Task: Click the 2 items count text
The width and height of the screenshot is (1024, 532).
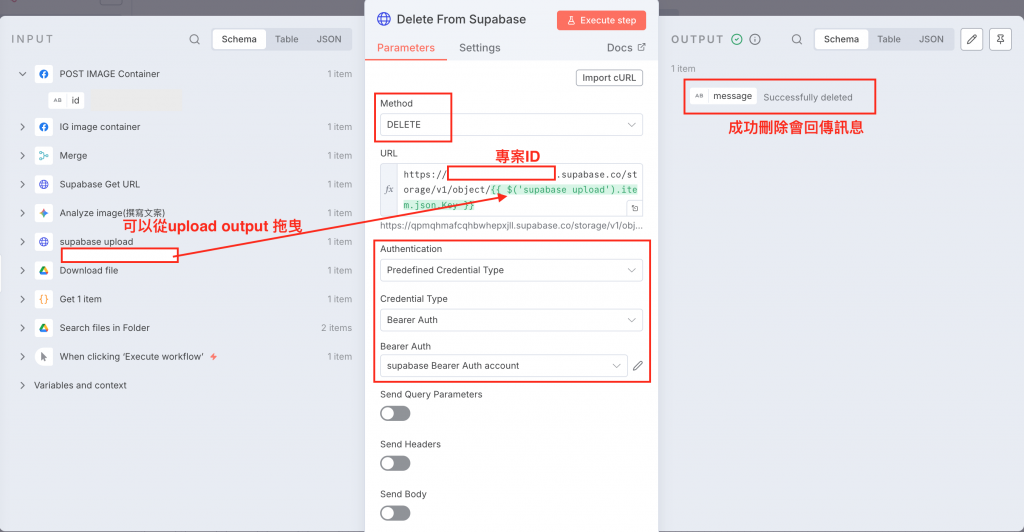Action: [336, 328]
